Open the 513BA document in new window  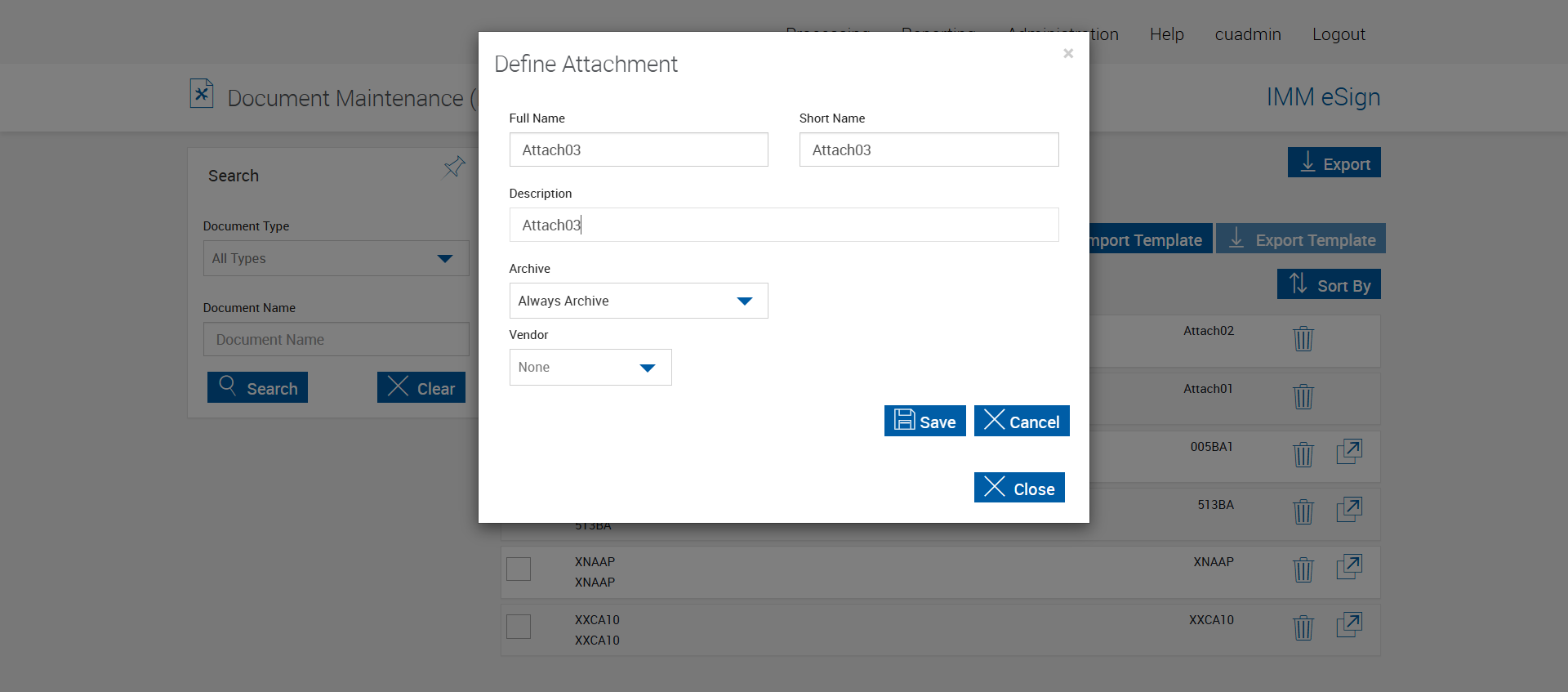point(1349,510)
